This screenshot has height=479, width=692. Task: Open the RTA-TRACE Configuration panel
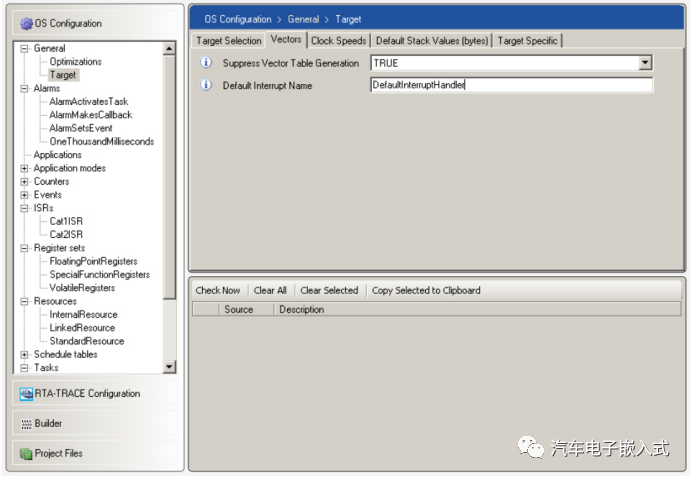click(95, 394)
